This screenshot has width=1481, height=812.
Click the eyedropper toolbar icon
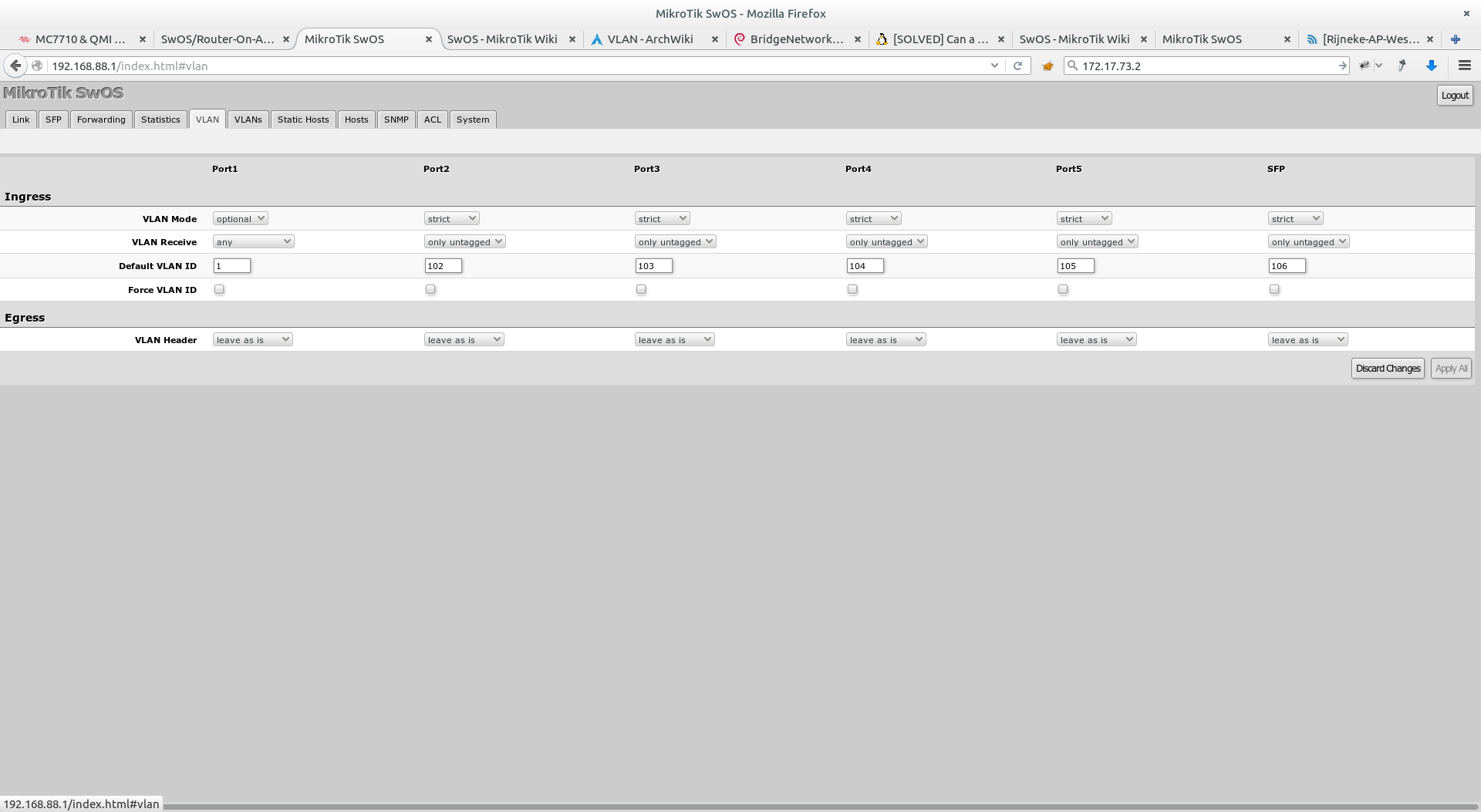click(1402, 66)
